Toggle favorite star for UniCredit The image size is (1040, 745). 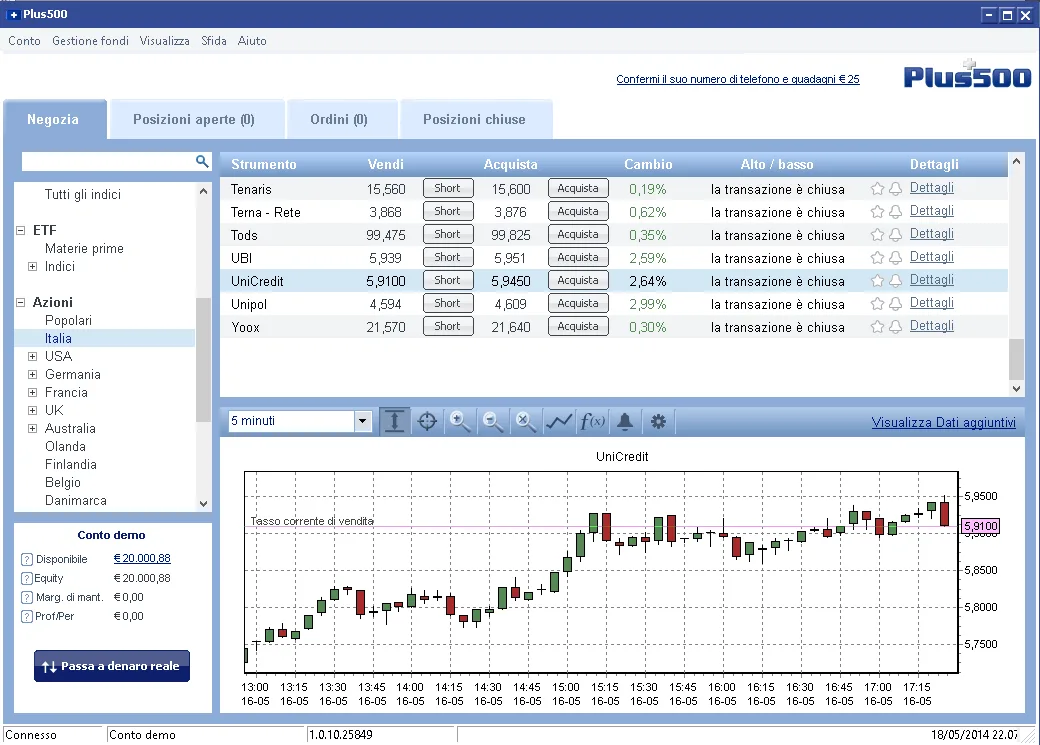click(877, 281)
